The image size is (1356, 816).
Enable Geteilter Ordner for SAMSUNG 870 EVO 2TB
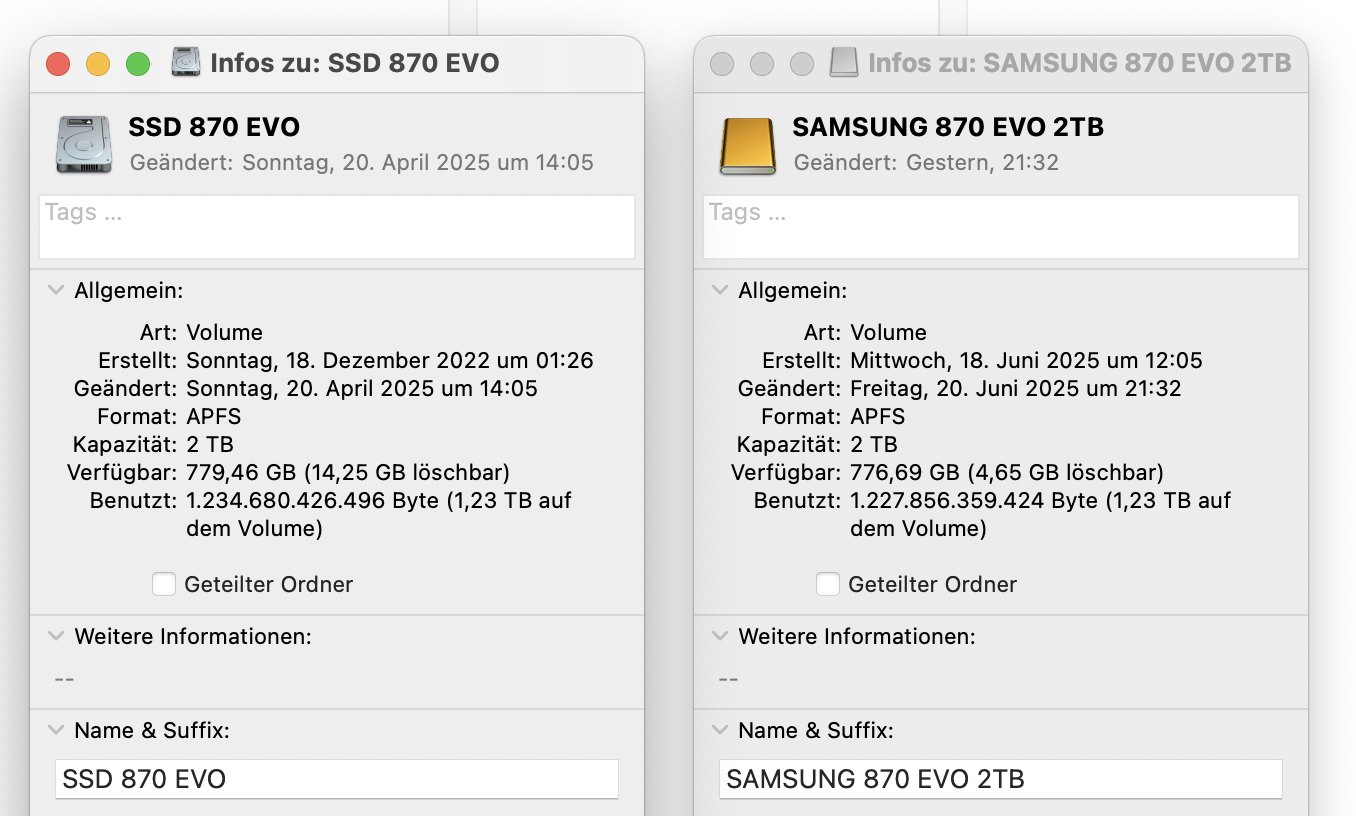828,584
